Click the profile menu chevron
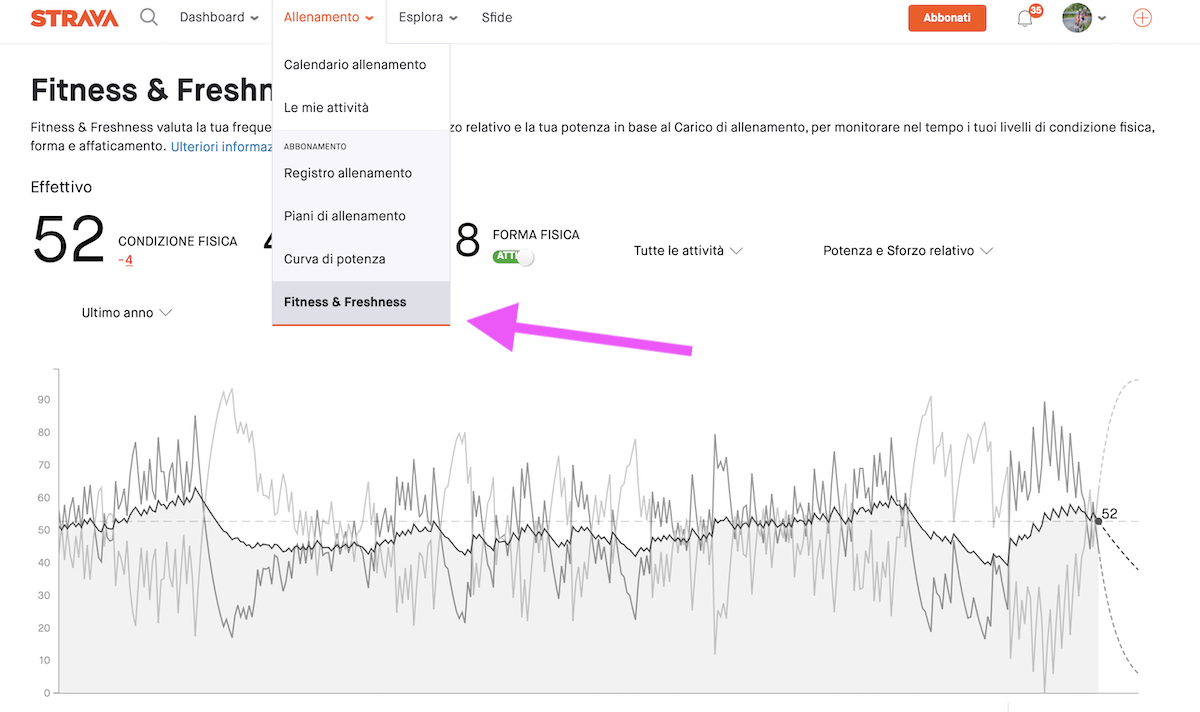Screen dimensions: 1200x712 pos(1102,18)
